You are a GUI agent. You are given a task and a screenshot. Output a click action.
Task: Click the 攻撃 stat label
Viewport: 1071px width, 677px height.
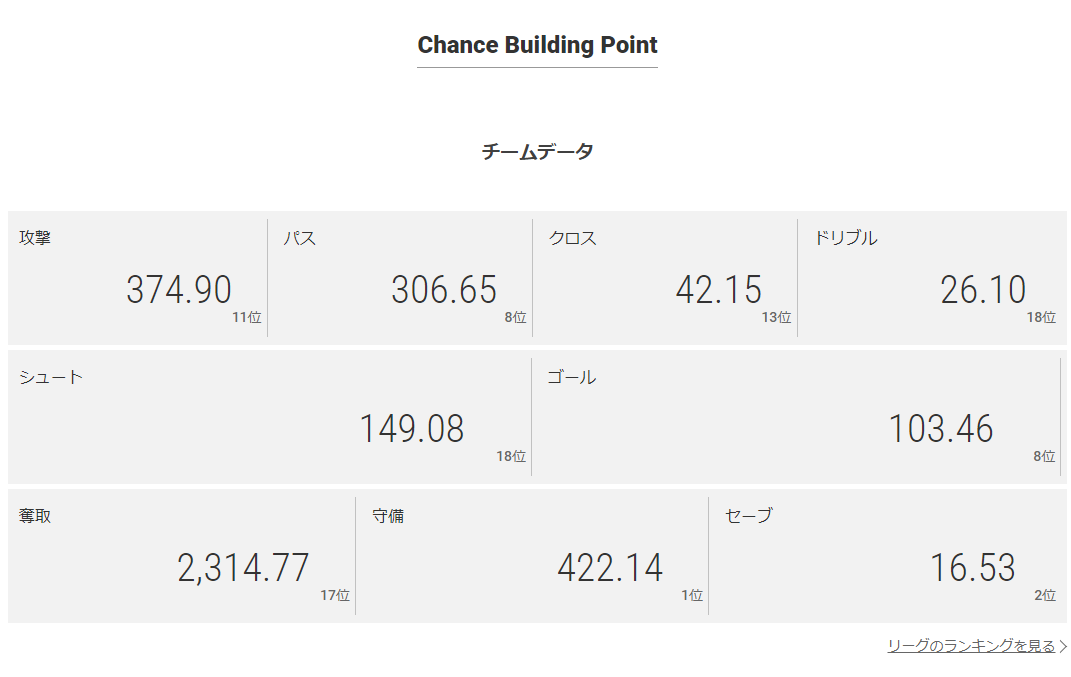pyautogui.click(x=35, y=238)
